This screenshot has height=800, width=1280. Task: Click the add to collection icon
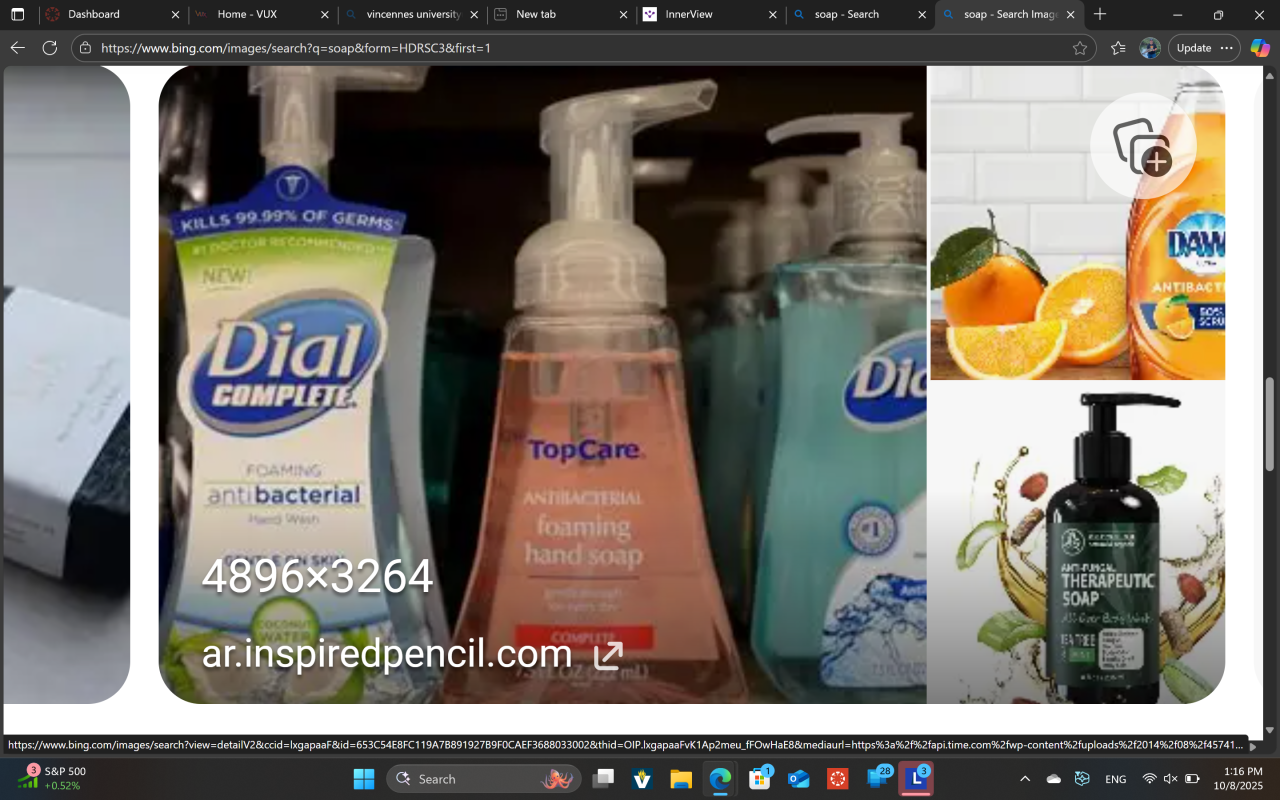click(1142, 146)
